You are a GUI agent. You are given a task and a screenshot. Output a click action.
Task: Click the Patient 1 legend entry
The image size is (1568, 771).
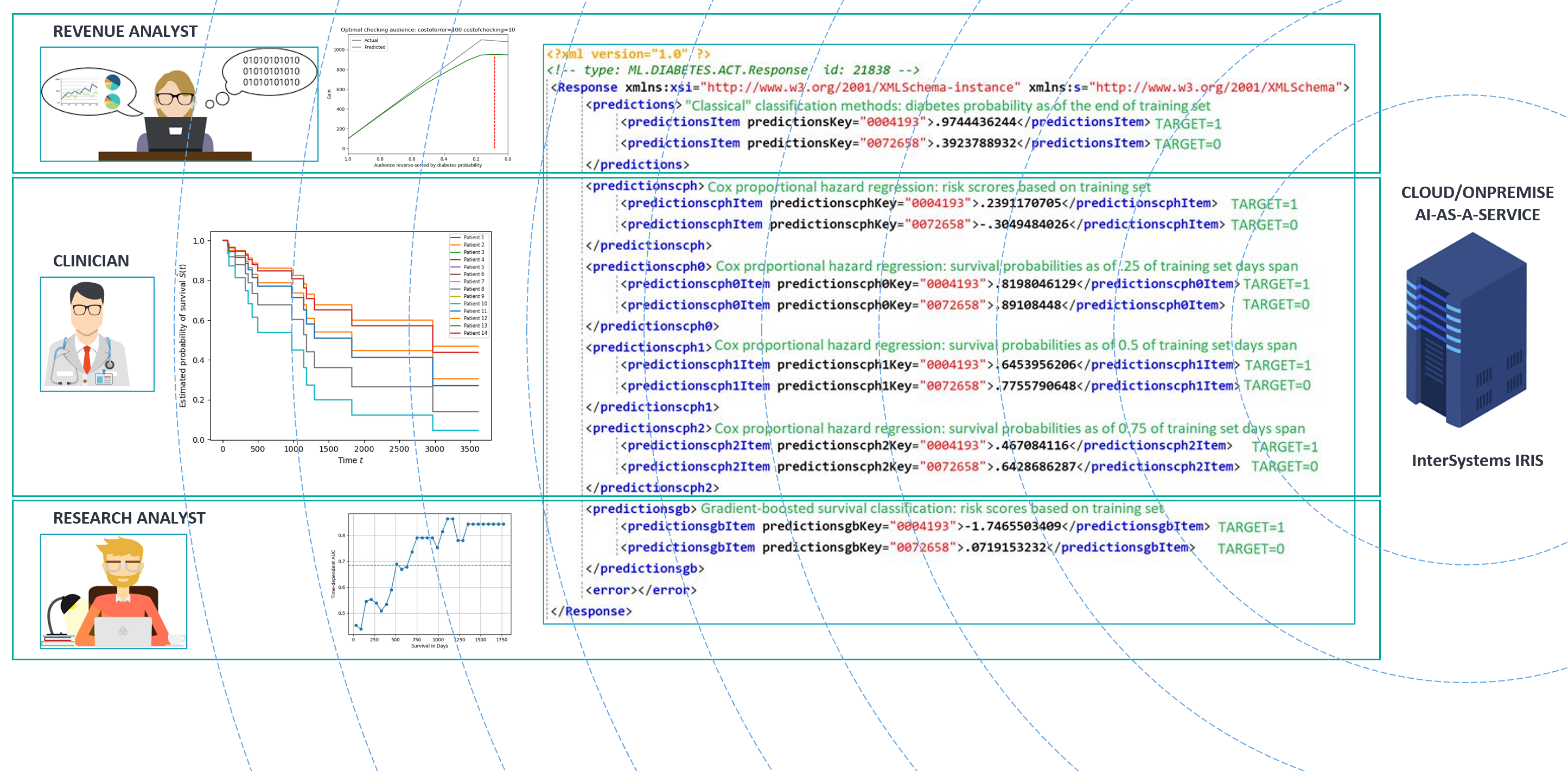[467, 237]
